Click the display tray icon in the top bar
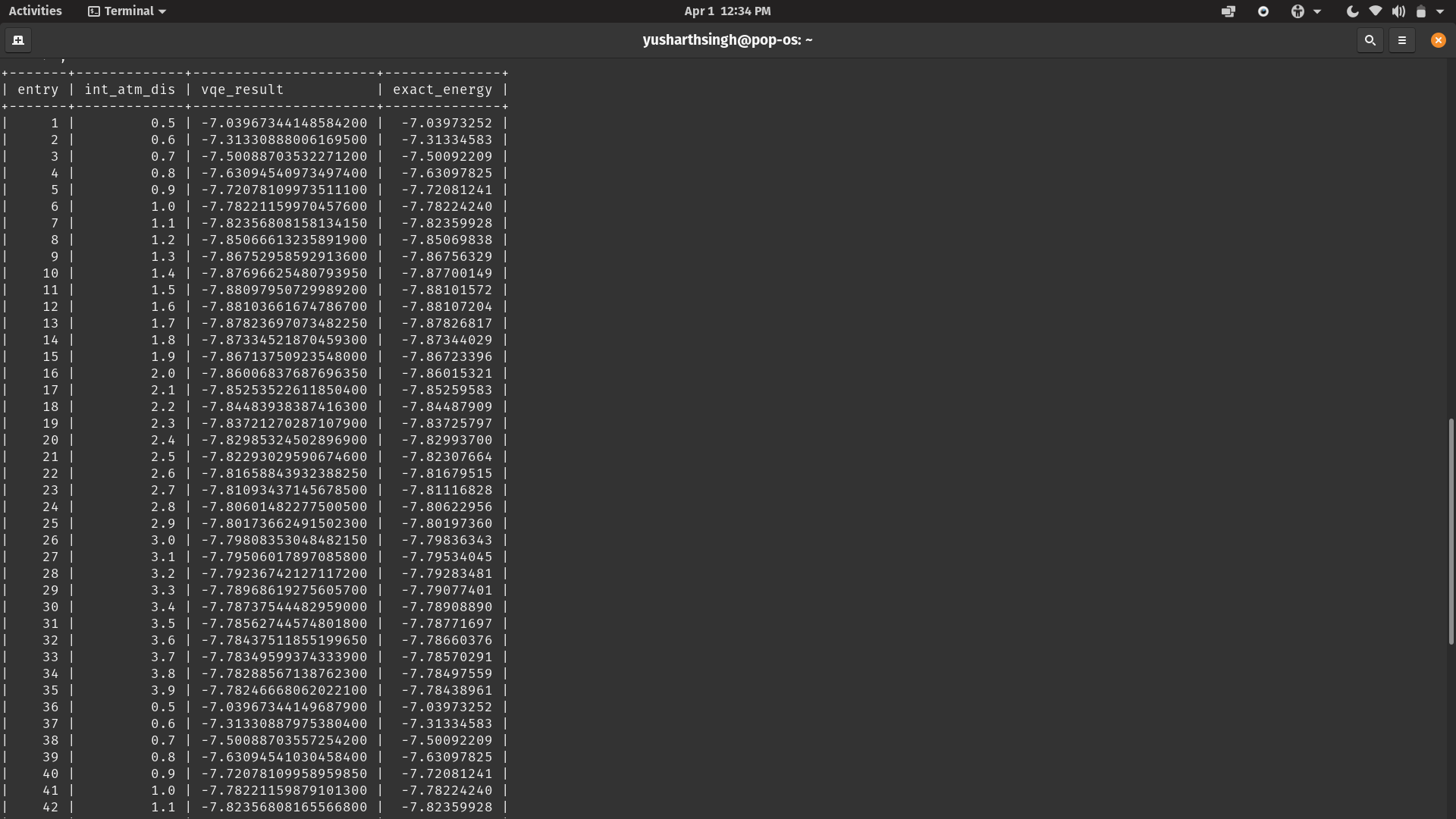The image size is (1456, 819). (x=1228, y=11)
